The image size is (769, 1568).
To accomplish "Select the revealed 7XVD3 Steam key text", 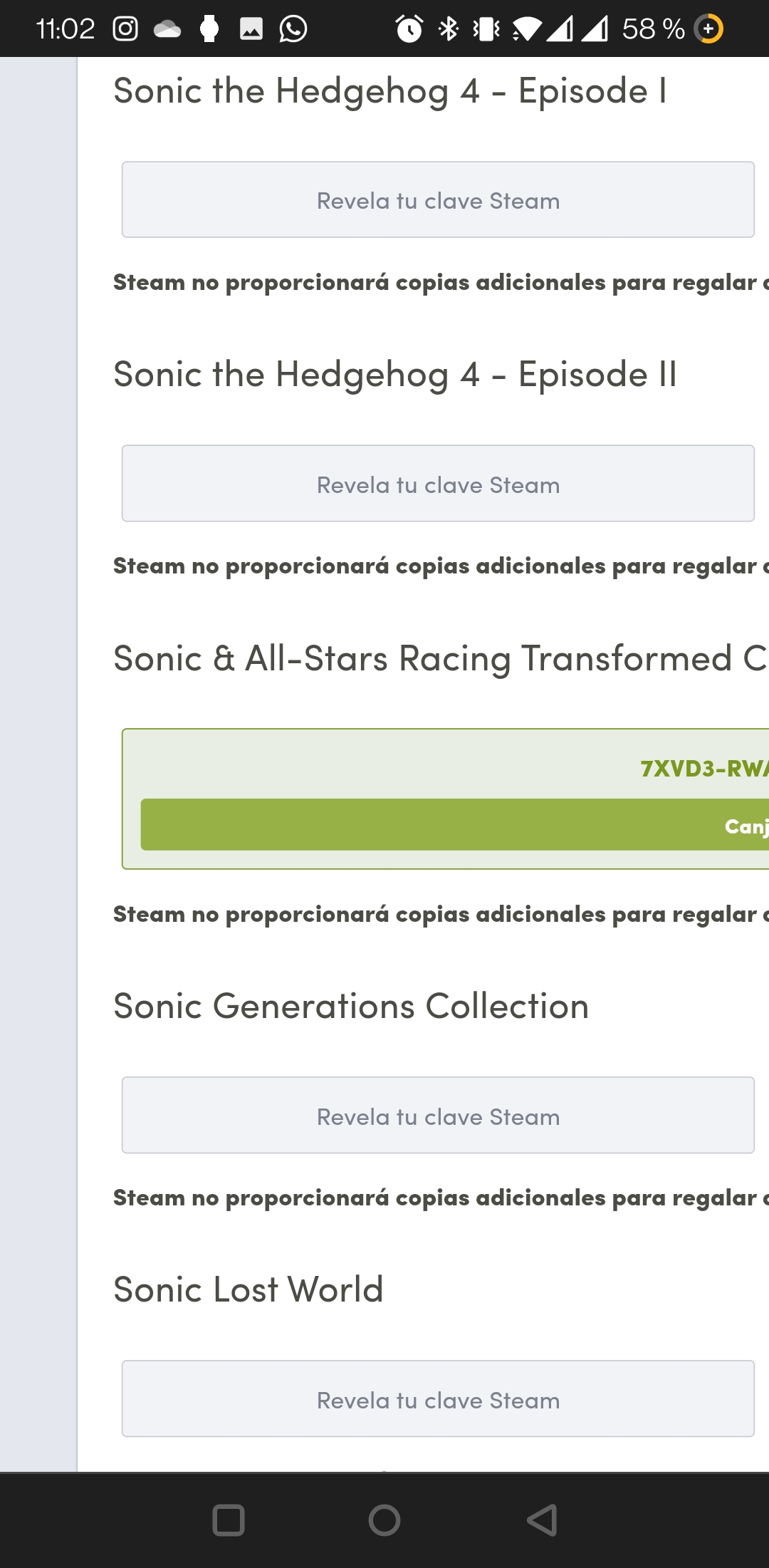I will 704,769.
